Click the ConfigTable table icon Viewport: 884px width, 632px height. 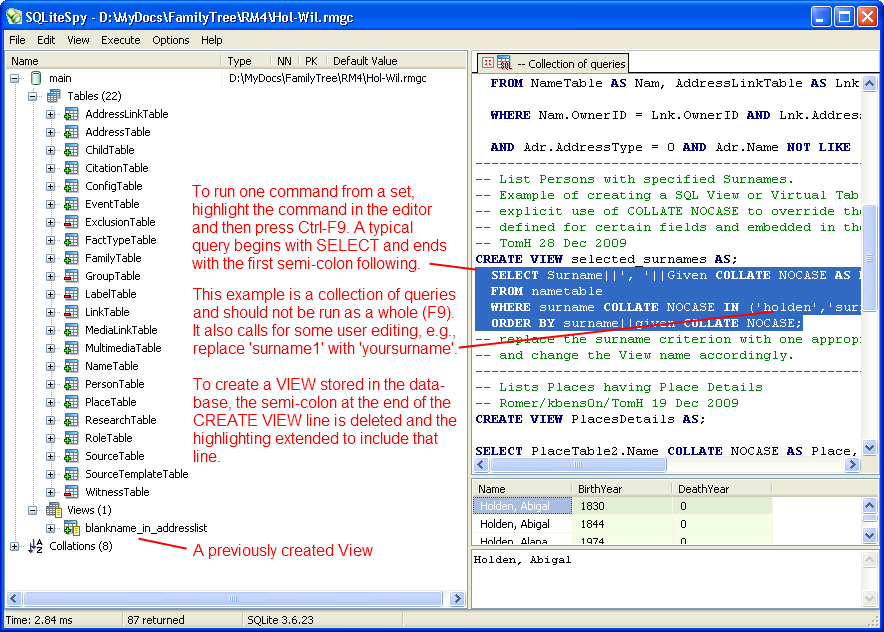[x=71, y=186]
